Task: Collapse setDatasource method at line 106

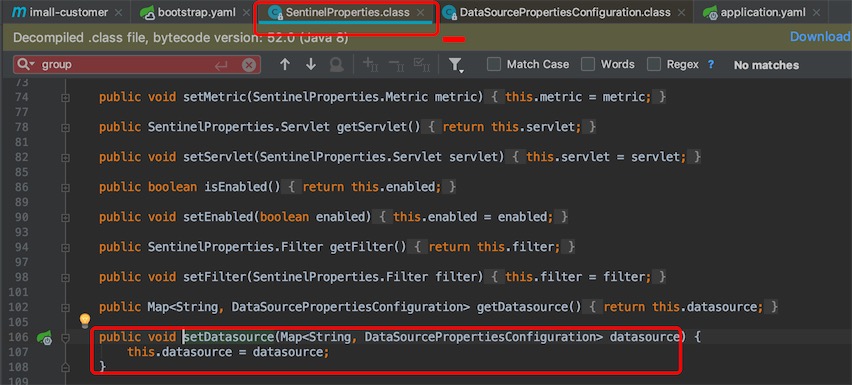Action: click(x=66, y=338)
